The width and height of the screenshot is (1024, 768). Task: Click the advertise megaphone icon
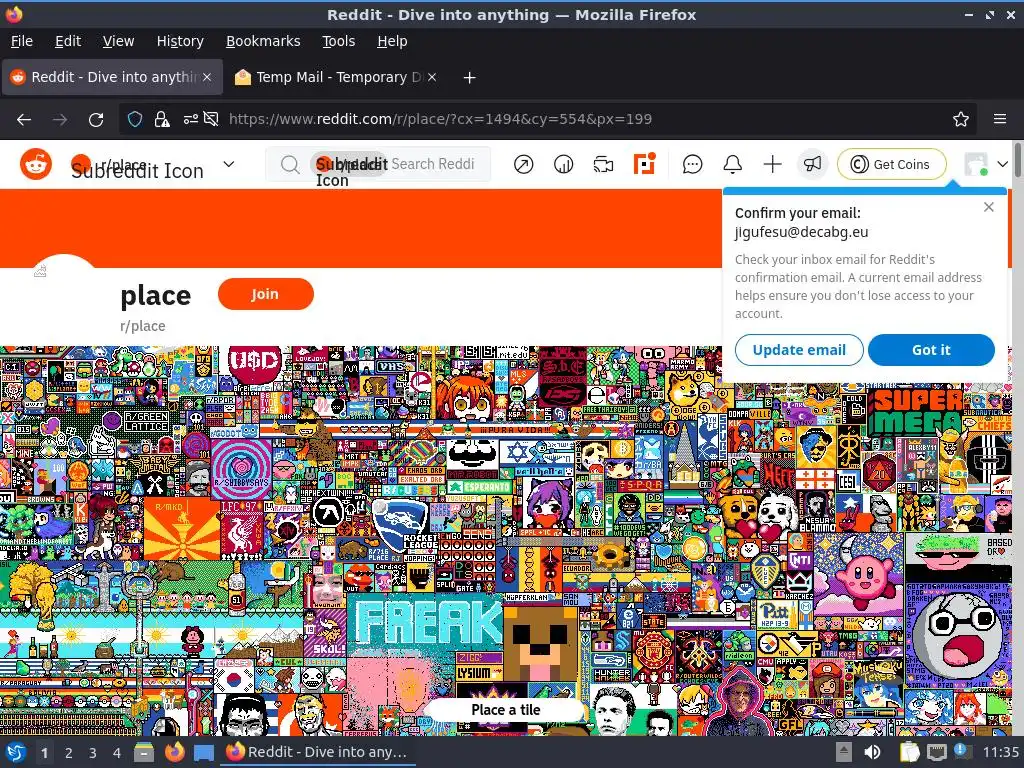pos(812,164)
